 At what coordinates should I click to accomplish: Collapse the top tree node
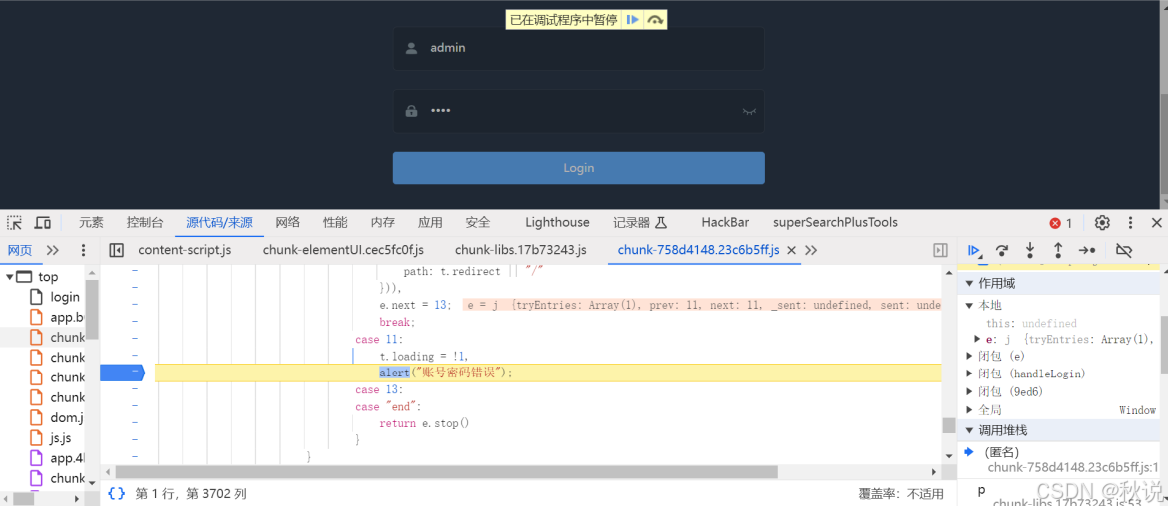coord(10,277)
